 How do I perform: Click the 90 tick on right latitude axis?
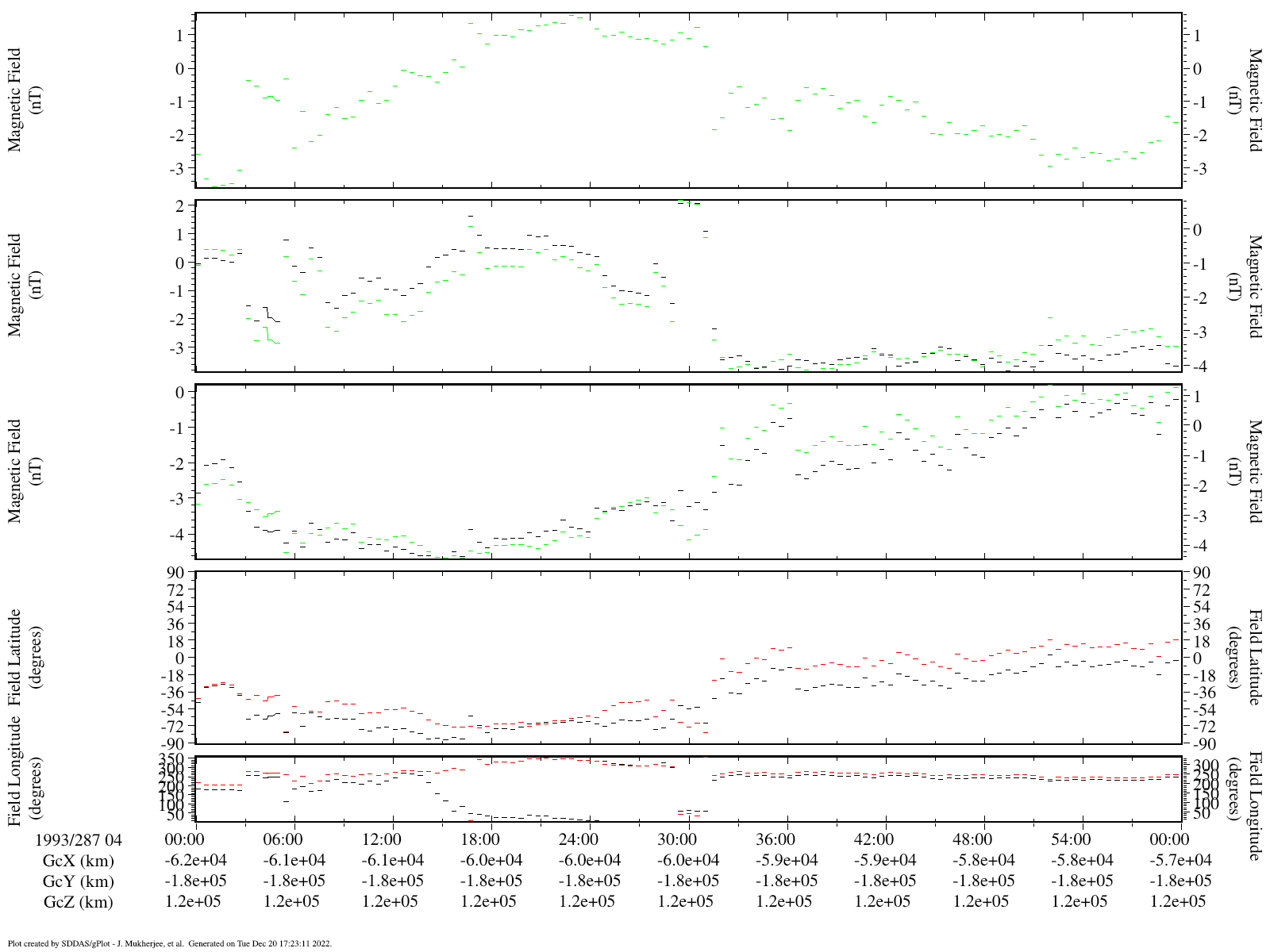click(x=1201, y=573)
